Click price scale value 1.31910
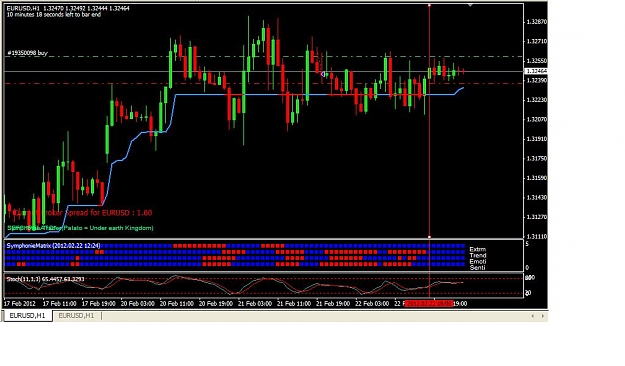 click(537, 139)
